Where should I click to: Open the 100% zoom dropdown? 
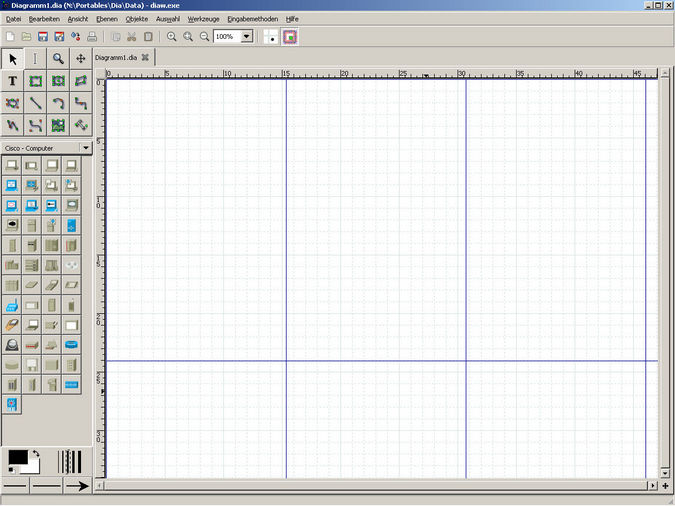point(246,36)
